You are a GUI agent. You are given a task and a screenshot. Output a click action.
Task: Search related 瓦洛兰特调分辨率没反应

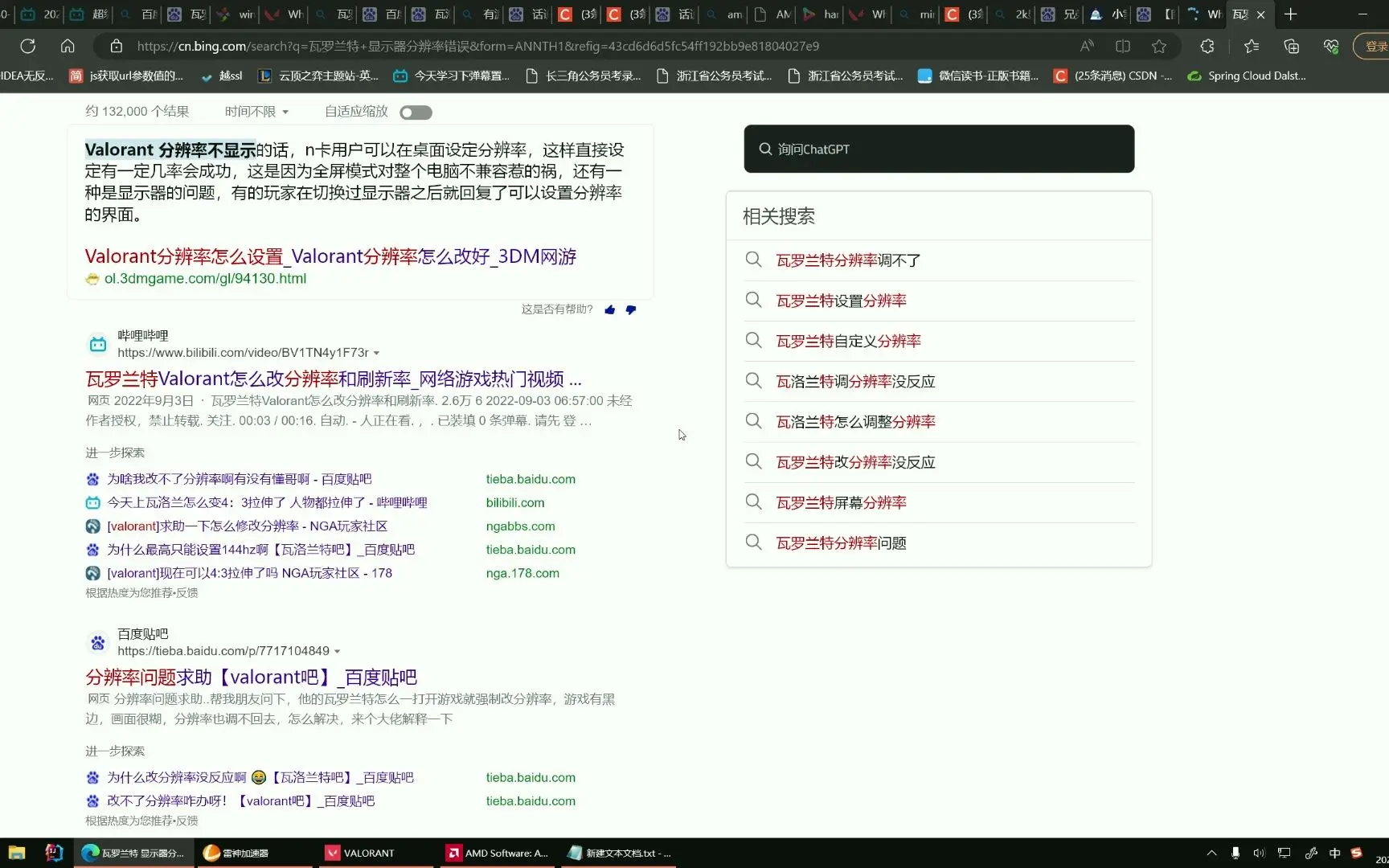(855, 381)
